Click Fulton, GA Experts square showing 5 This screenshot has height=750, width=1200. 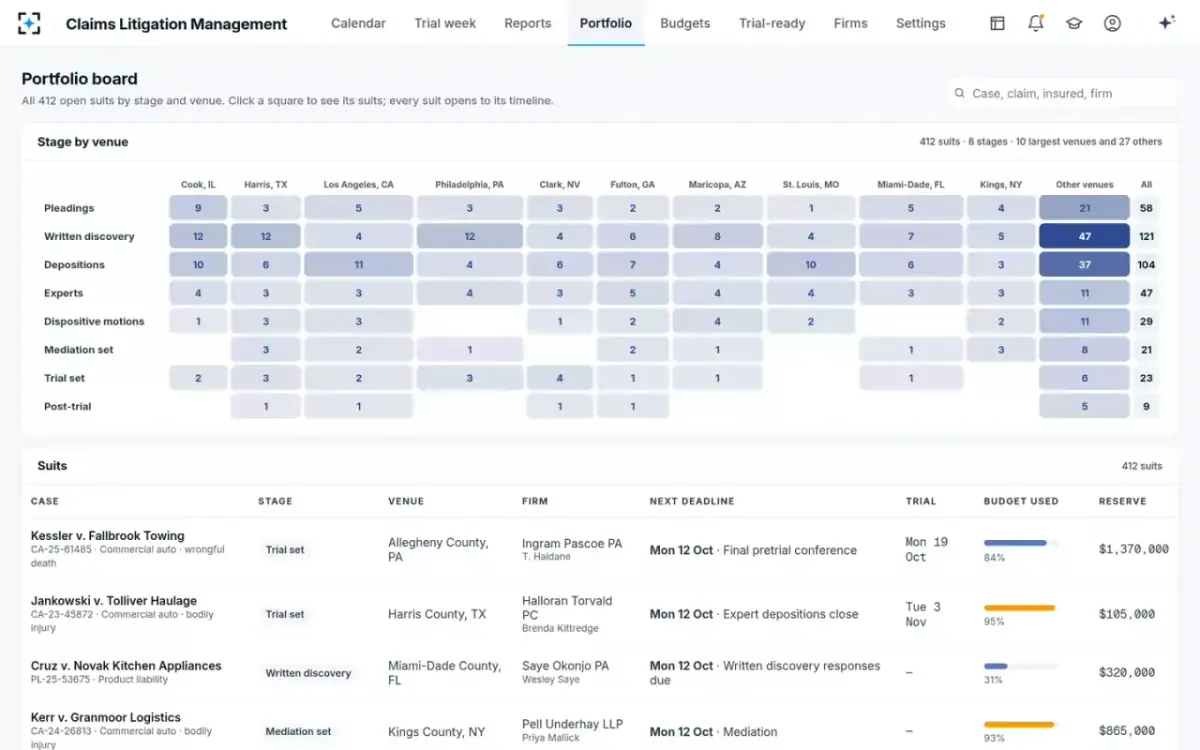click(633, 293)
